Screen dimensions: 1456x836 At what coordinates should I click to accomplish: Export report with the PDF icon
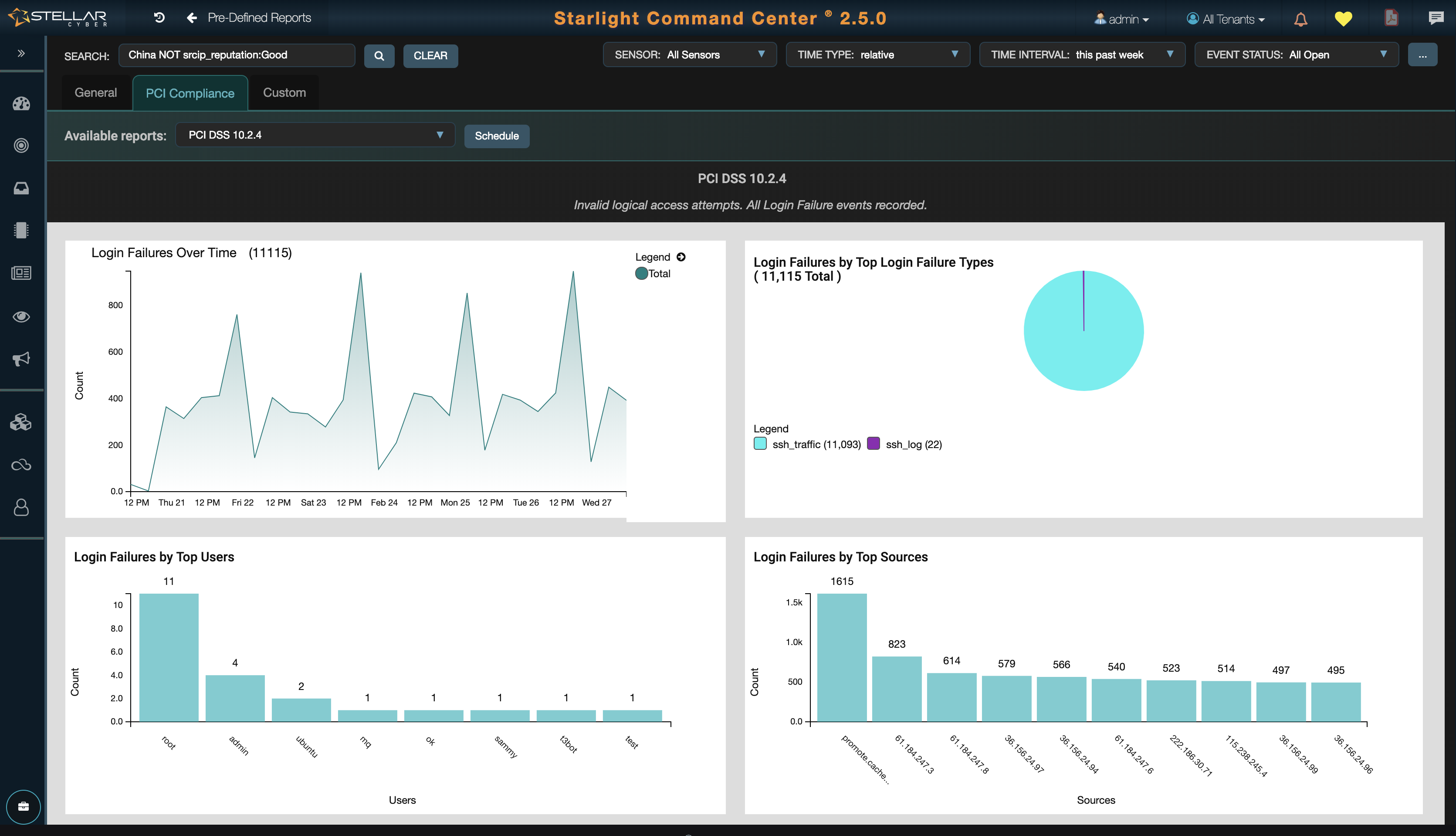tap(1391, 18)
